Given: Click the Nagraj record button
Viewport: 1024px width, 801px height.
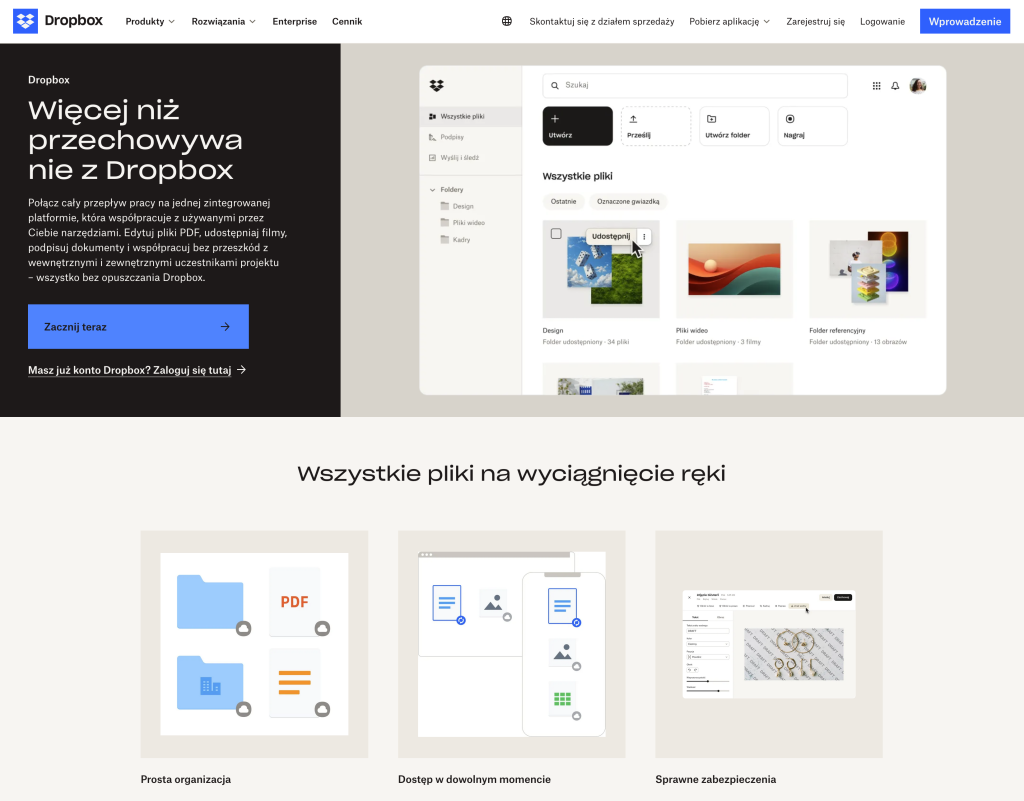Looking at the screenshot, I should pyautogui.click(x=812, y=126).
